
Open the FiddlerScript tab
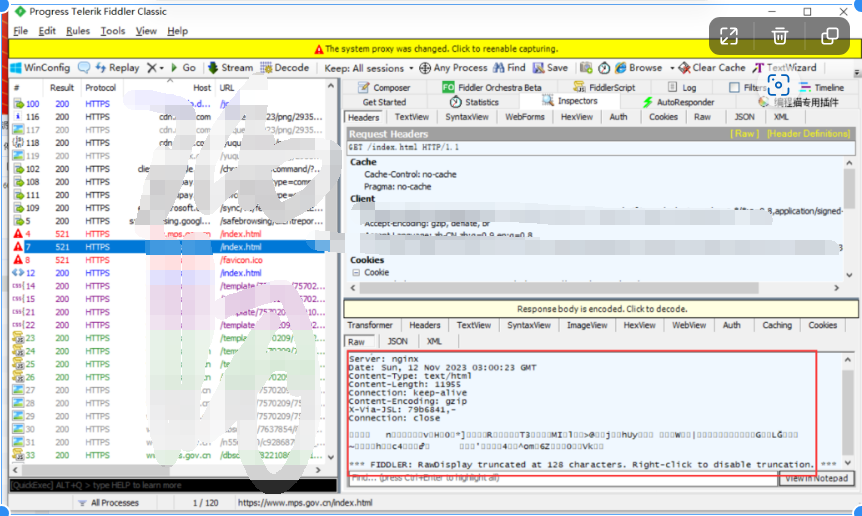[604, 87]
